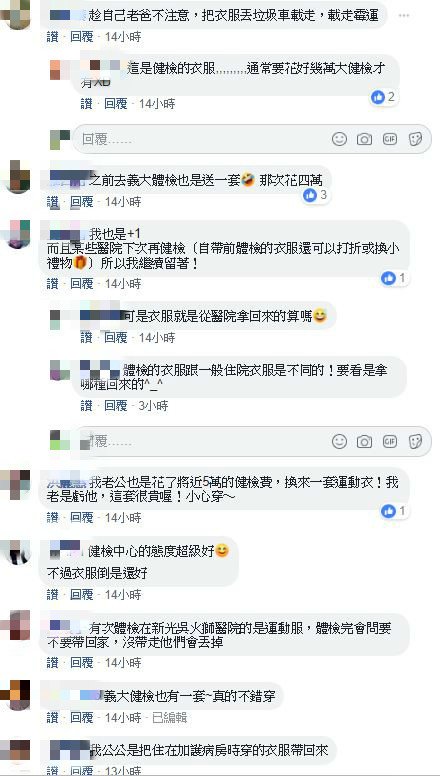
Task: Reply to the 新光吳火獅醫院 comment
Action: [x=82, y=662]
